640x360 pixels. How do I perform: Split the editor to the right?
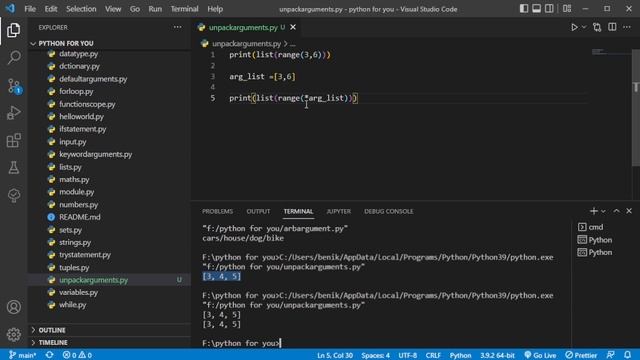[612, 27]
